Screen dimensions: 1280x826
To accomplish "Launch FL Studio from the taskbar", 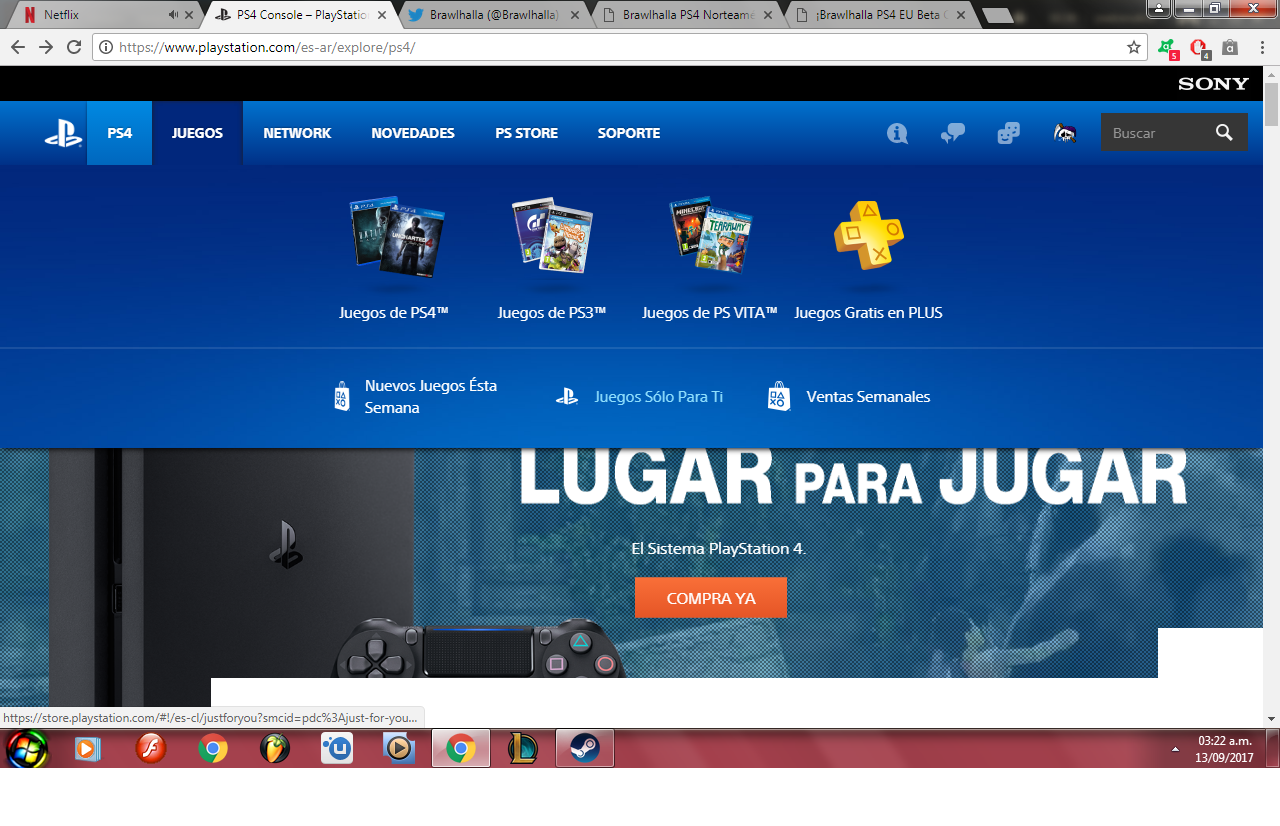I will pyautogui.click(x=274, y=748).
